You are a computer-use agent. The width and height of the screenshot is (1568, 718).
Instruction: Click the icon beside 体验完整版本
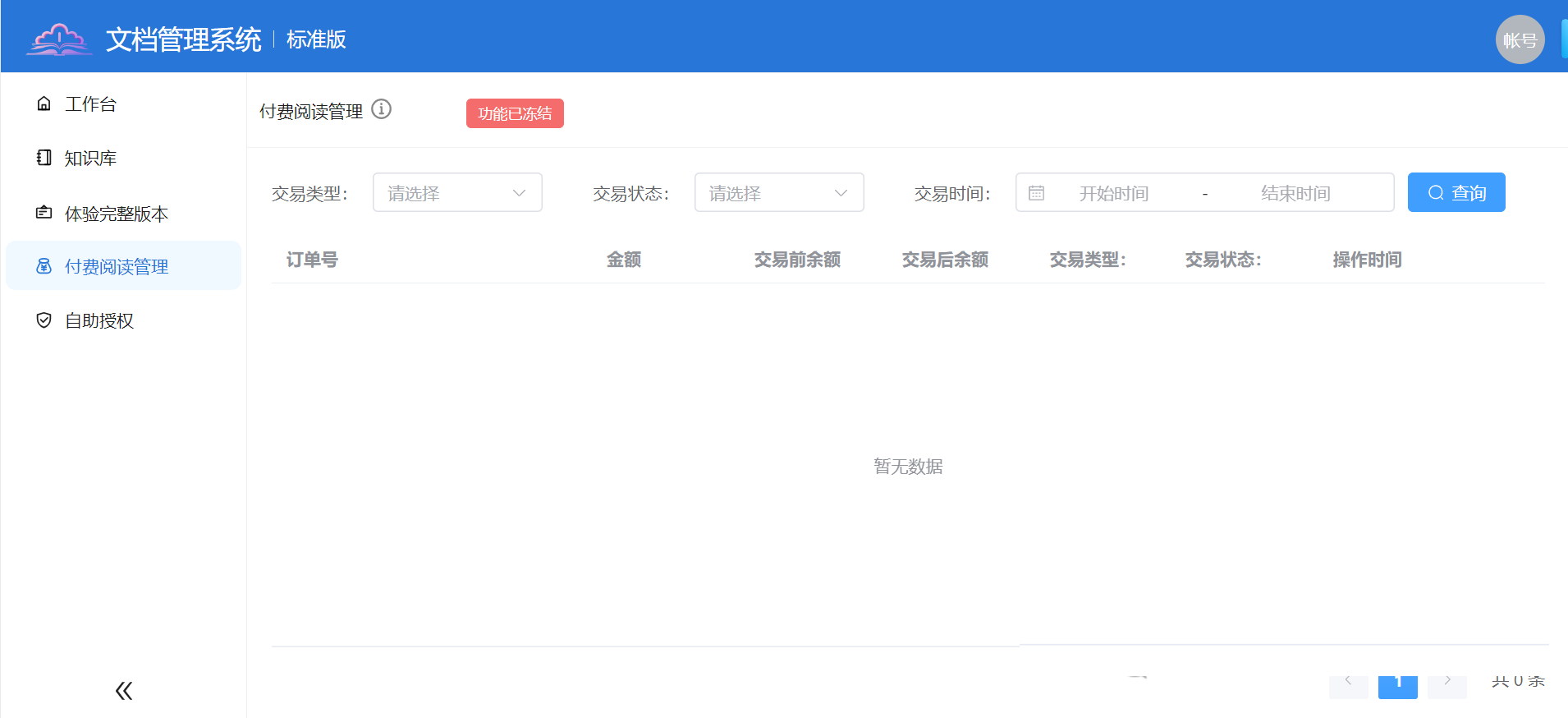click(x=44, y=213)
